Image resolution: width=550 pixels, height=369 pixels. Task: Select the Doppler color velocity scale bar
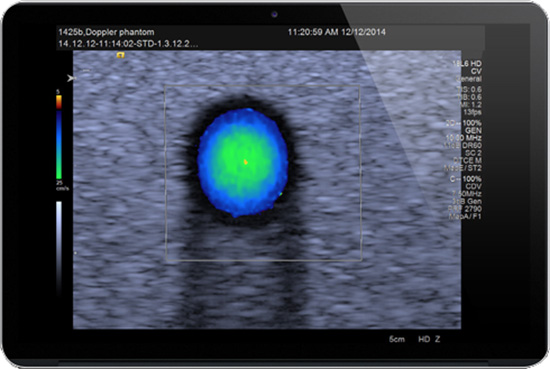pyautogui.click(x=59, y=137)
